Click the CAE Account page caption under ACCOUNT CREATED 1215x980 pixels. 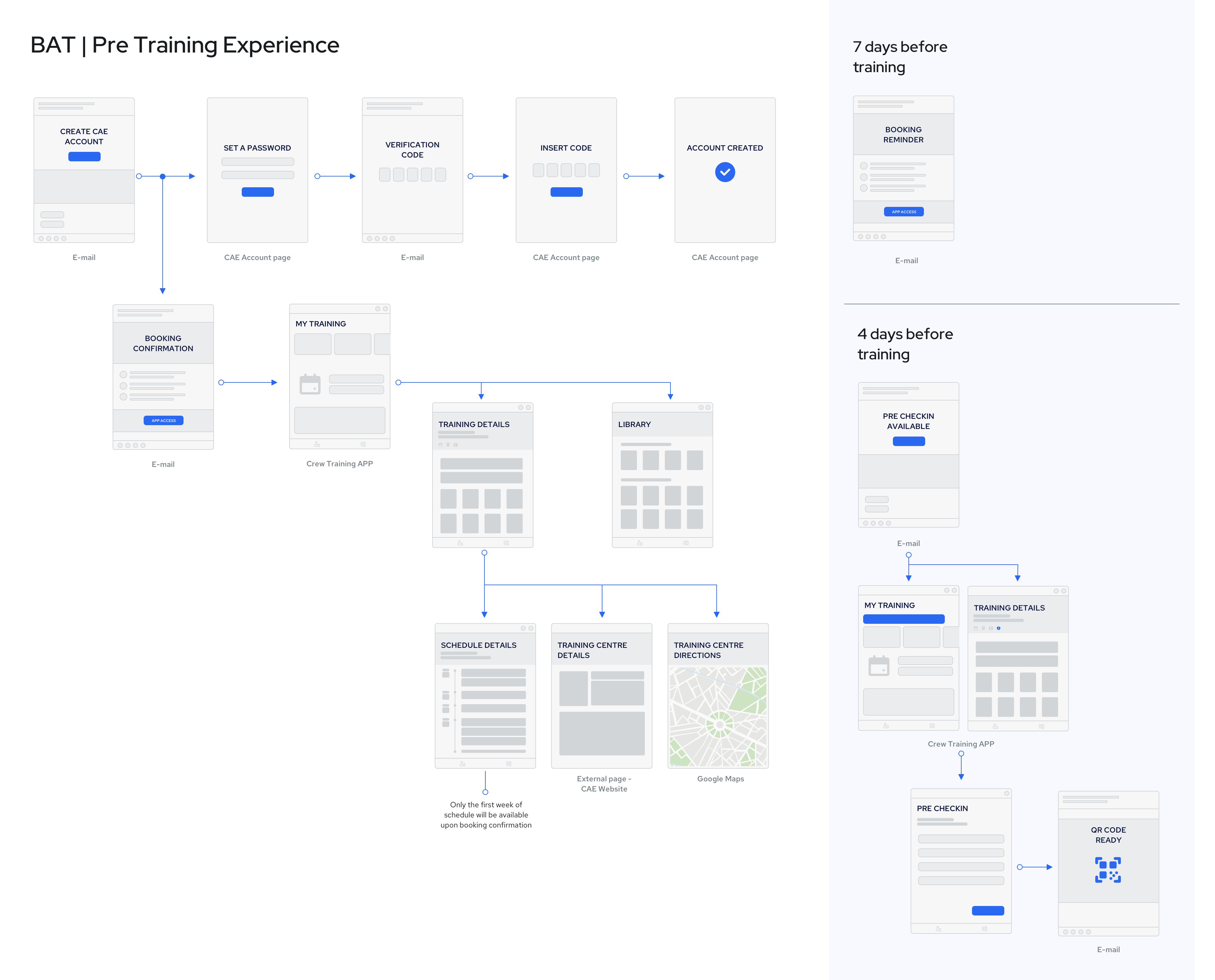pyautogui.click(x=725, y=257)
